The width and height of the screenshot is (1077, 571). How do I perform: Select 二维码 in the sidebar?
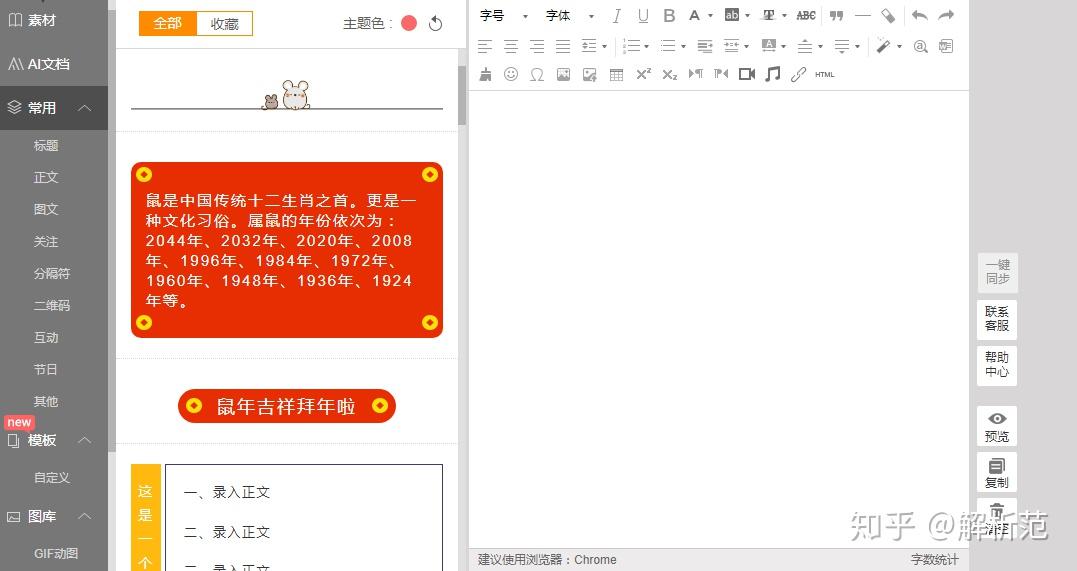click(x=52, y=305)
